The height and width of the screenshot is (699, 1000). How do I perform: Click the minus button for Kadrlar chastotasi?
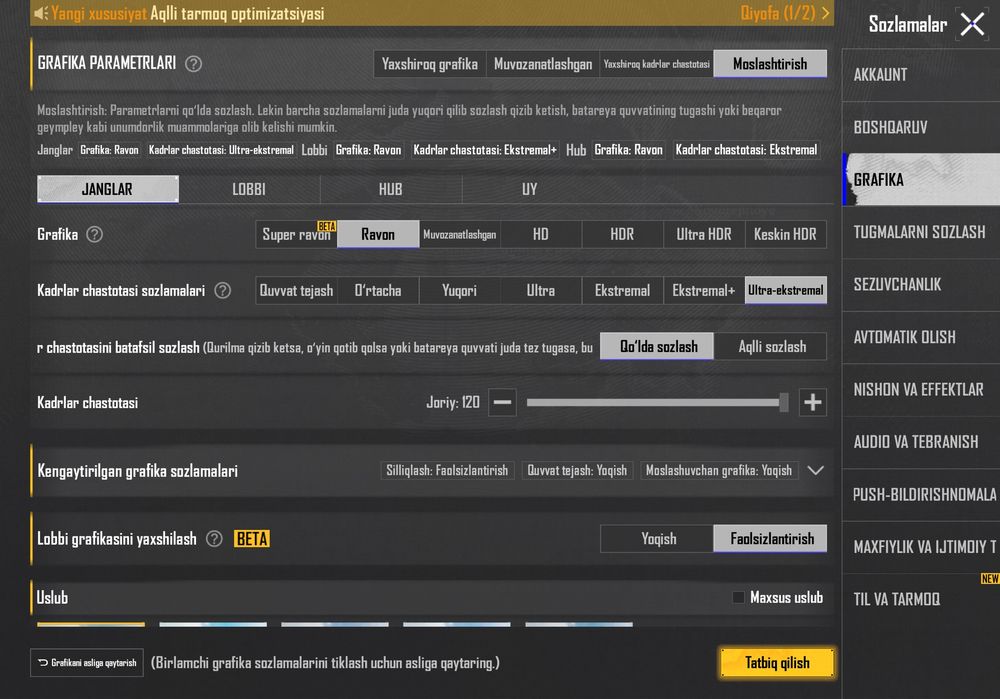point(503,402)
